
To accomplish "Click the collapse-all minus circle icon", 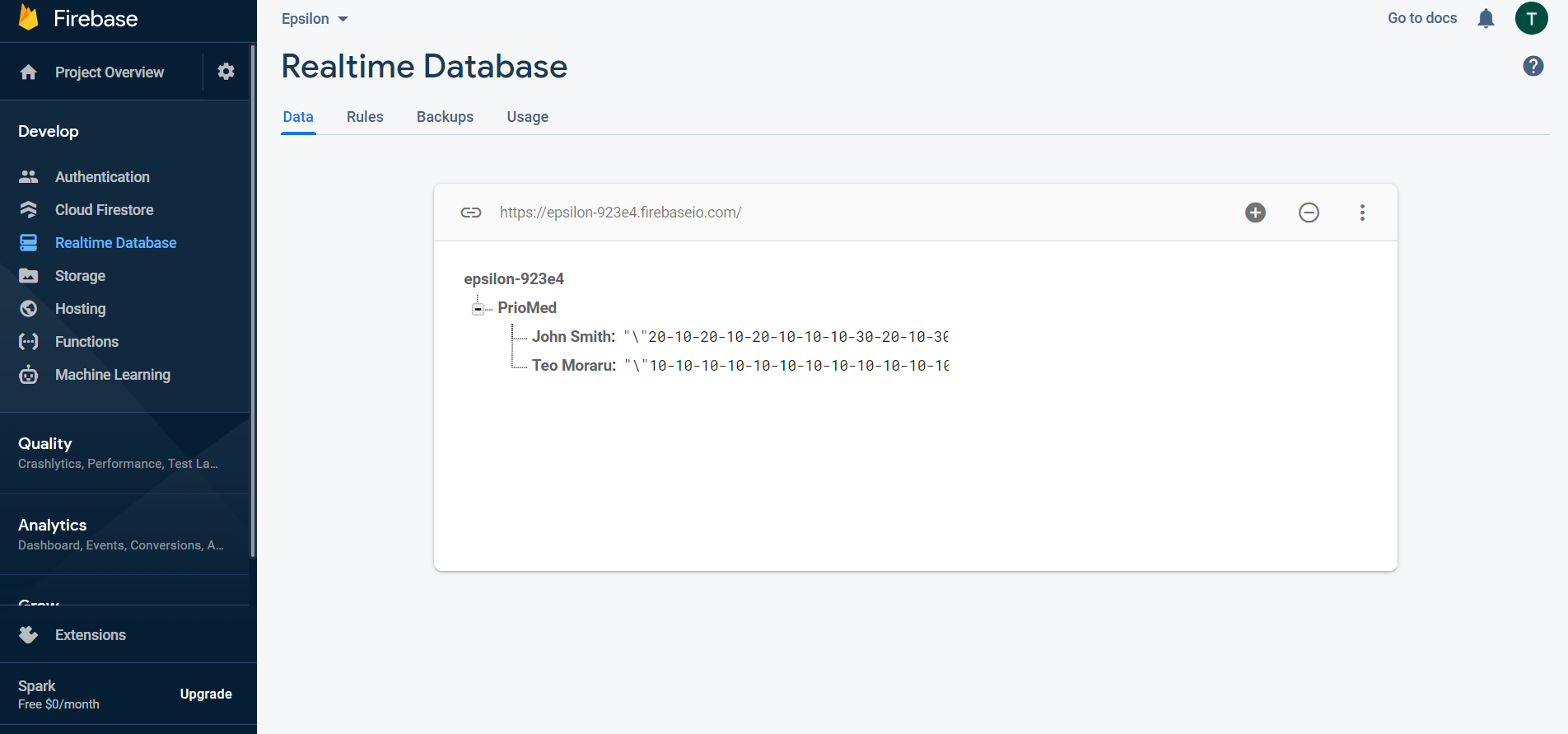I will tap(1309, 213).
